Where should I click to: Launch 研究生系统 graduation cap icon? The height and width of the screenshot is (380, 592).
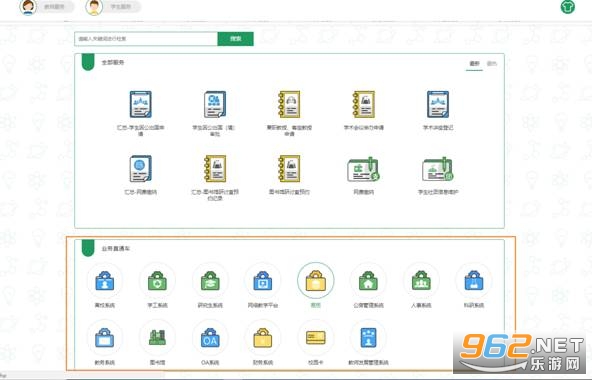click(210, 281)
